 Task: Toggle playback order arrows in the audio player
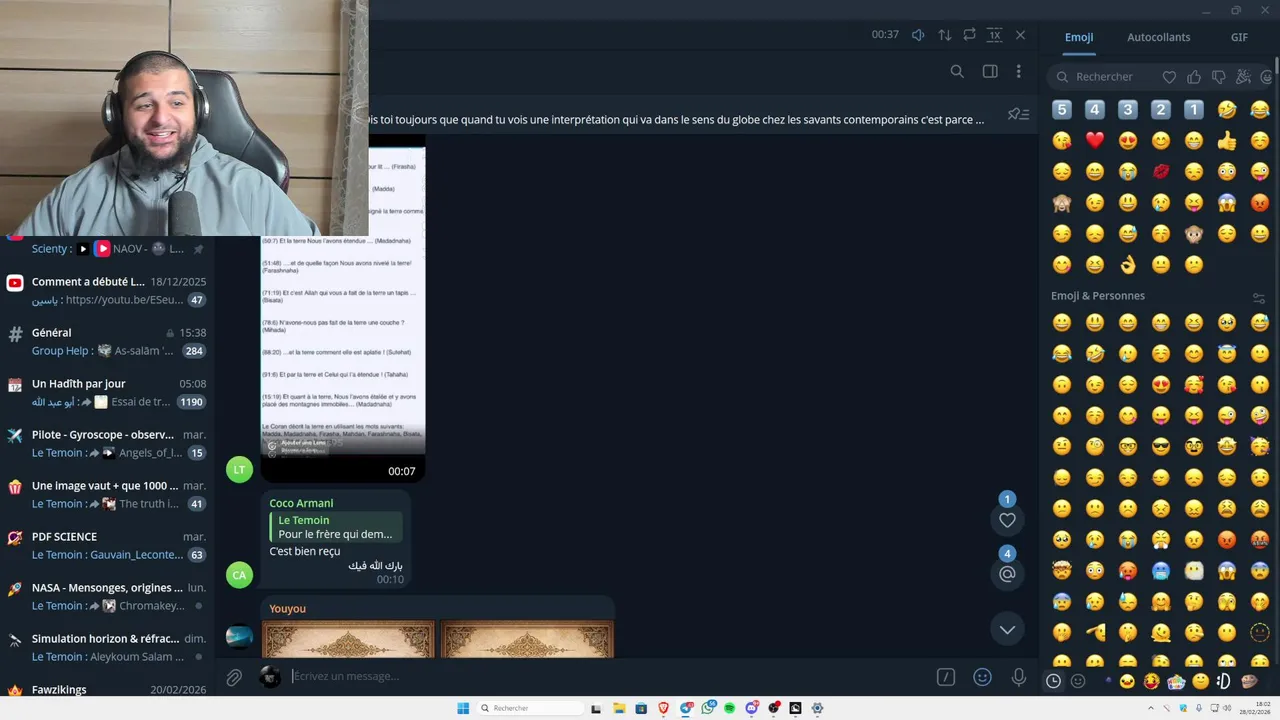pyautogui.click(x=944, y=35)
